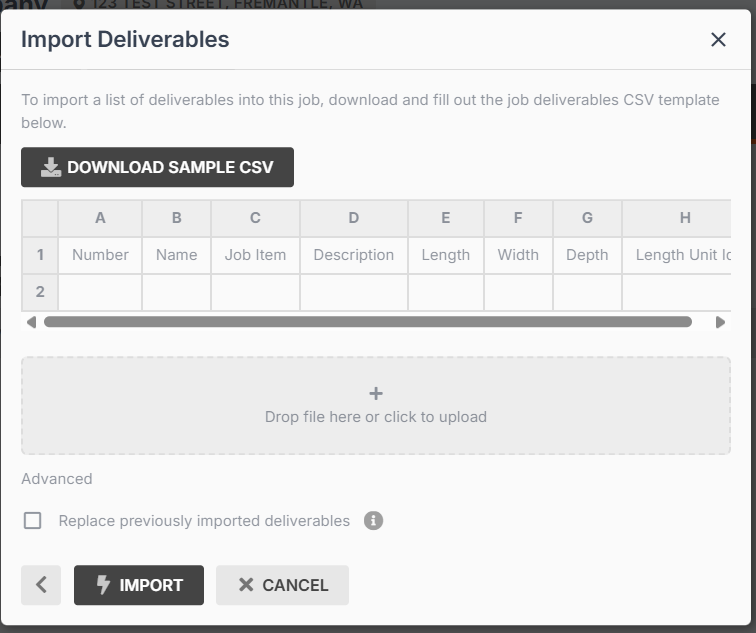
Task: Click the horizontal scrollbar thumb of table
Action: point(368,322)
